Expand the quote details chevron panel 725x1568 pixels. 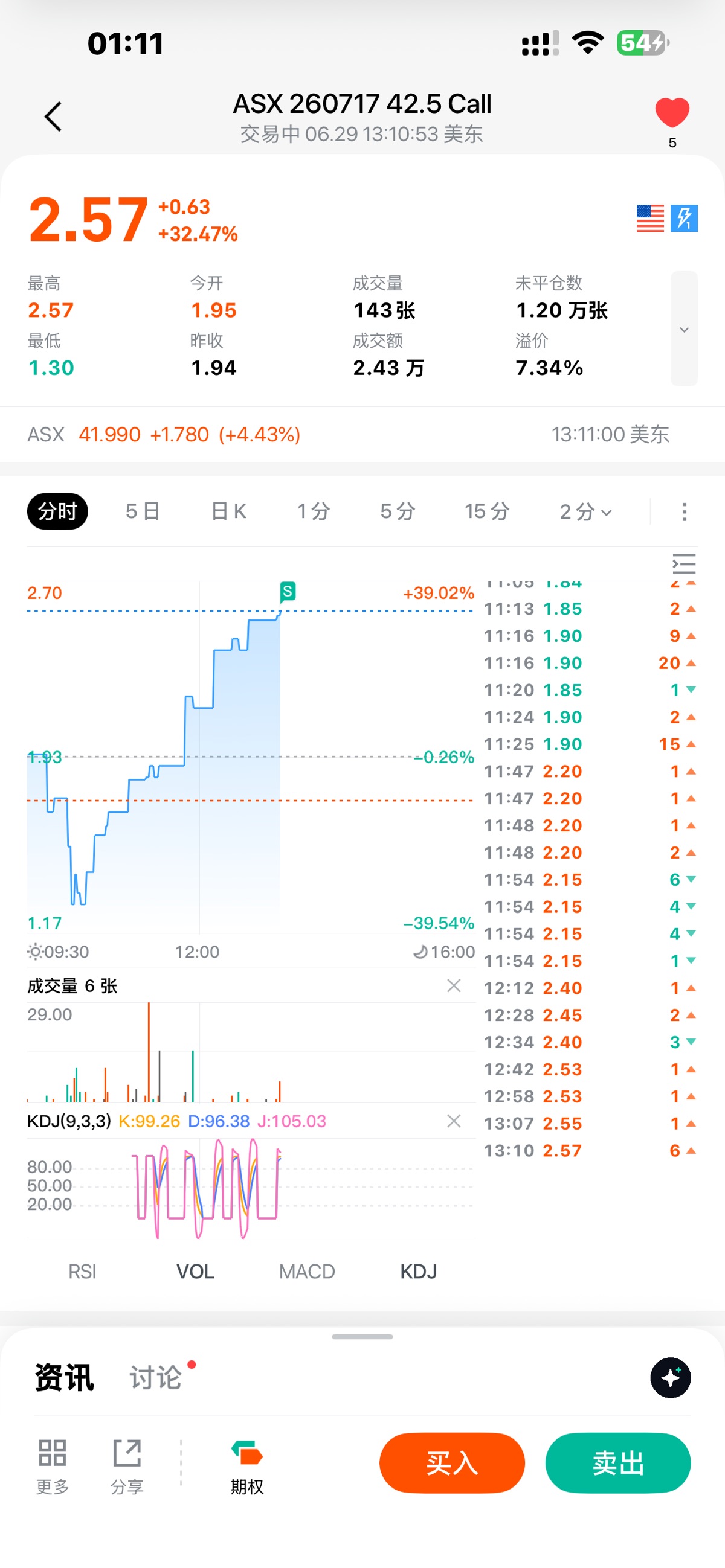(684, 328)
